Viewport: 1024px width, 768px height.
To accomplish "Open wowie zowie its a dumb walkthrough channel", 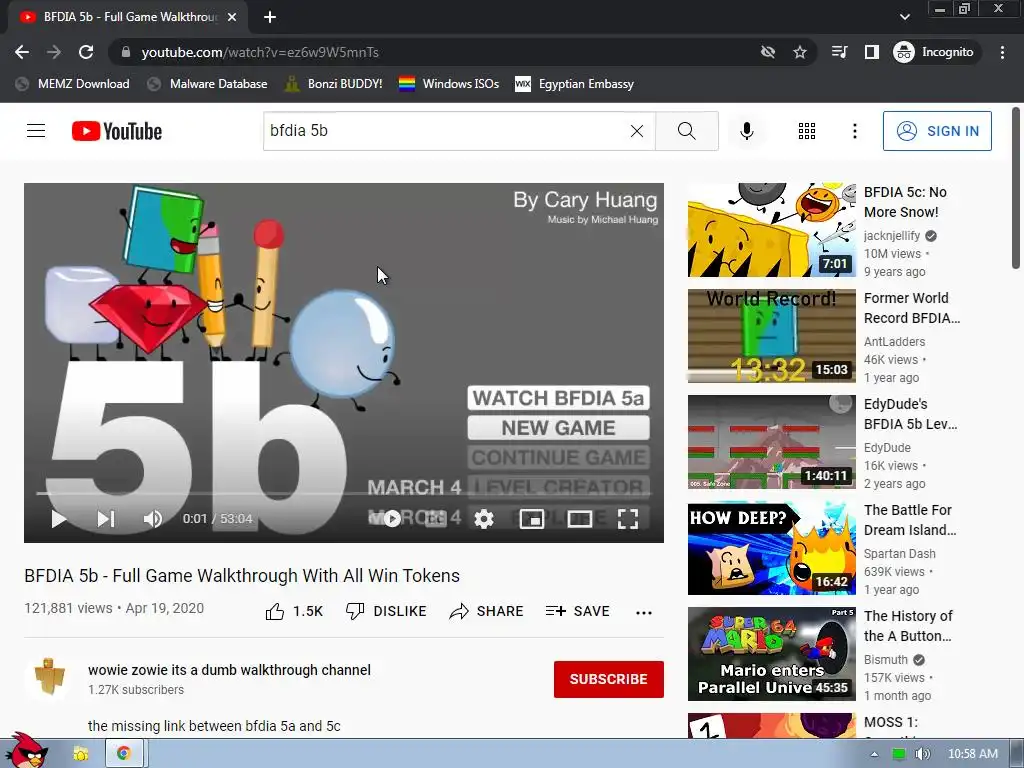I will pyautogui.click(x=229, y=670).
